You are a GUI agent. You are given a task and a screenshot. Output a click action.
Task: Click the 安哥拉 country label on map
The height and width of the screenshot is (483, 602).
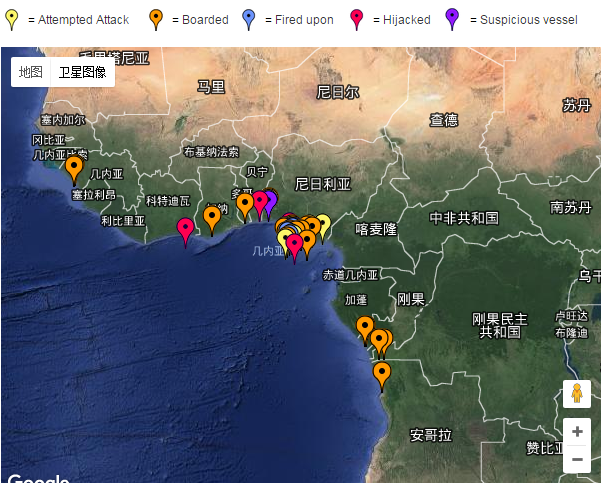[431, 435]
